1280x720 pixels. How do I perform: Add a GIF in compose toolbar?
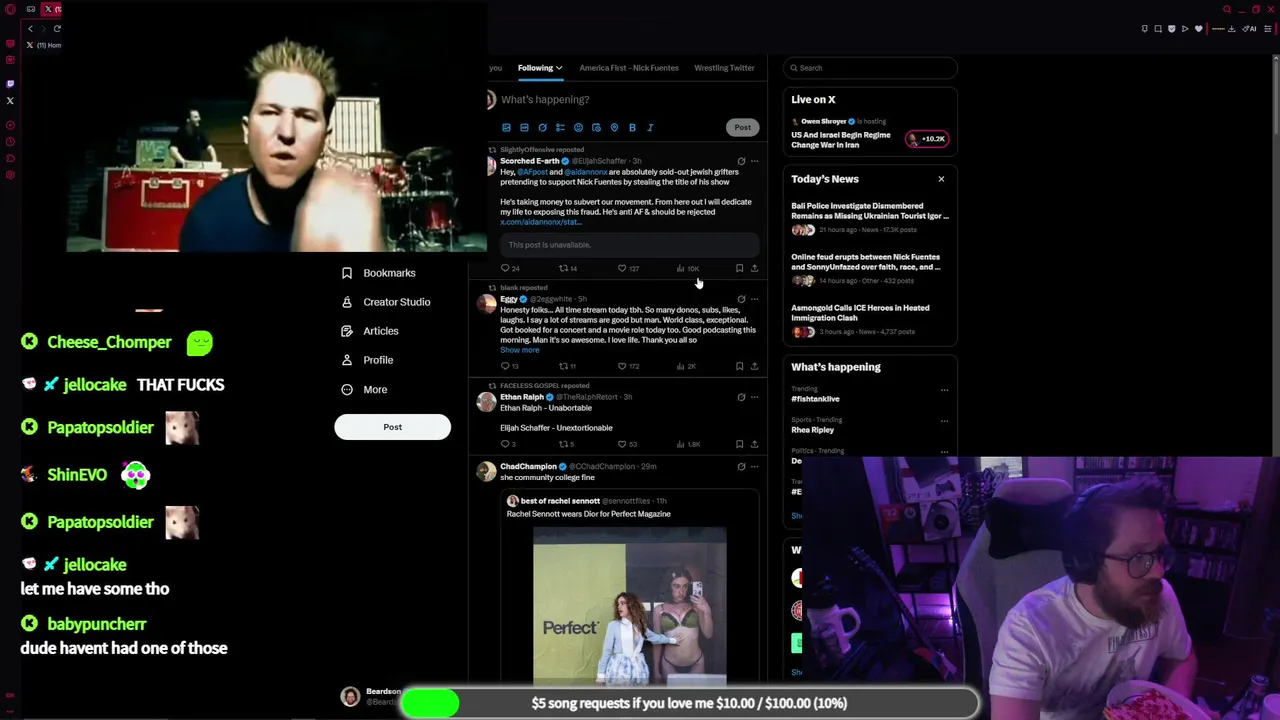tap(524, 128)
